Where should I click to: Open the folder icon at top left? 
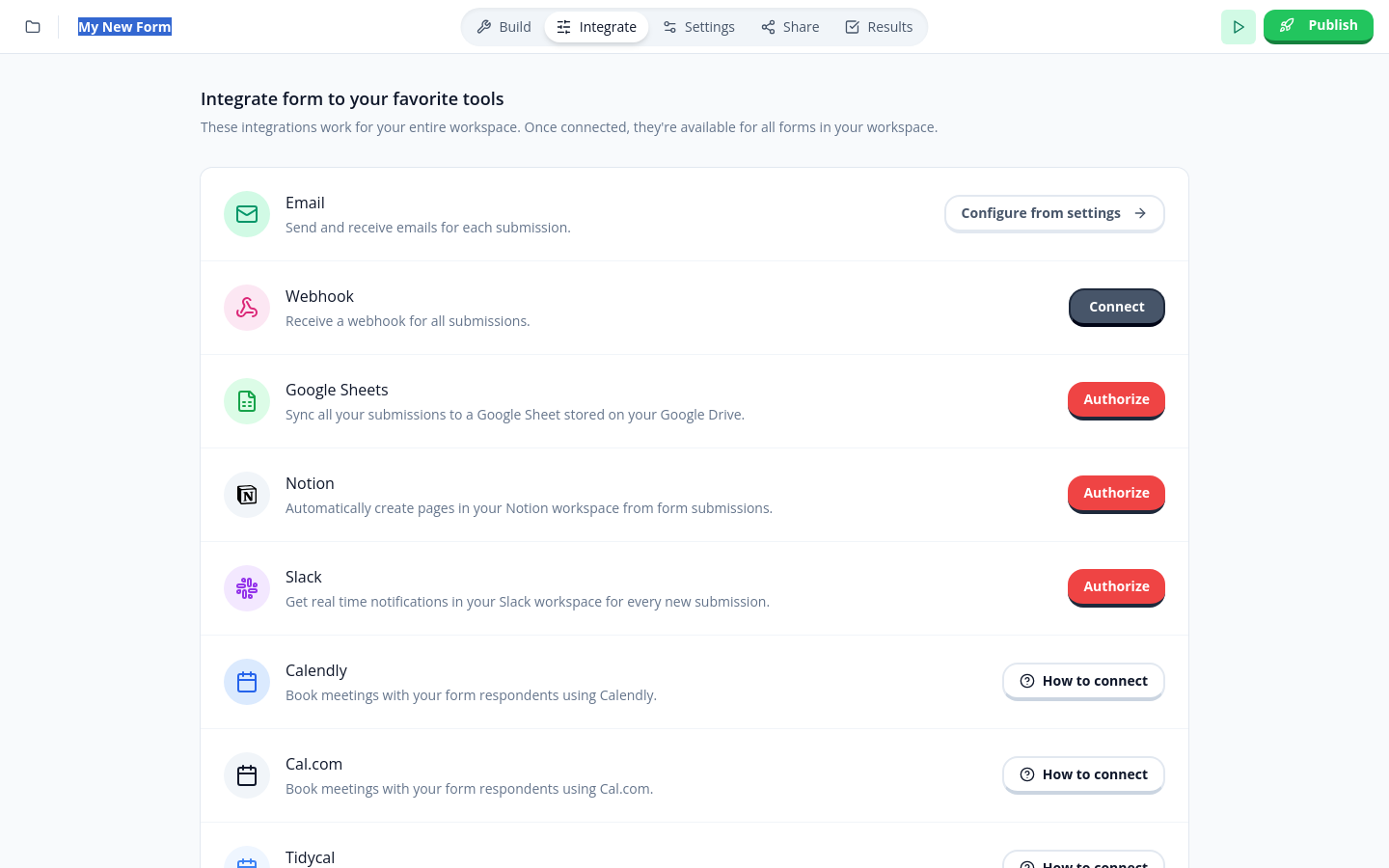pos(33,27)
